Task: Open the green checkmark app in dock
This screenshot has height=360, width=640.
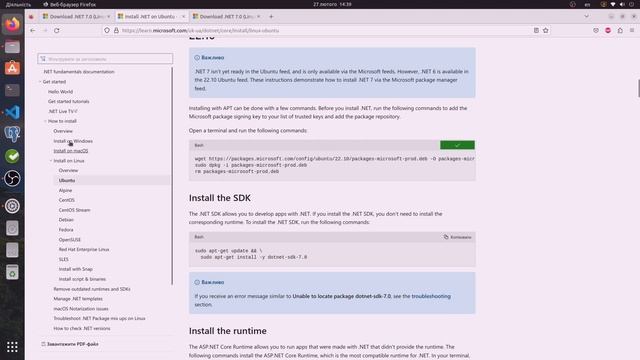Action: coord(12,156)
